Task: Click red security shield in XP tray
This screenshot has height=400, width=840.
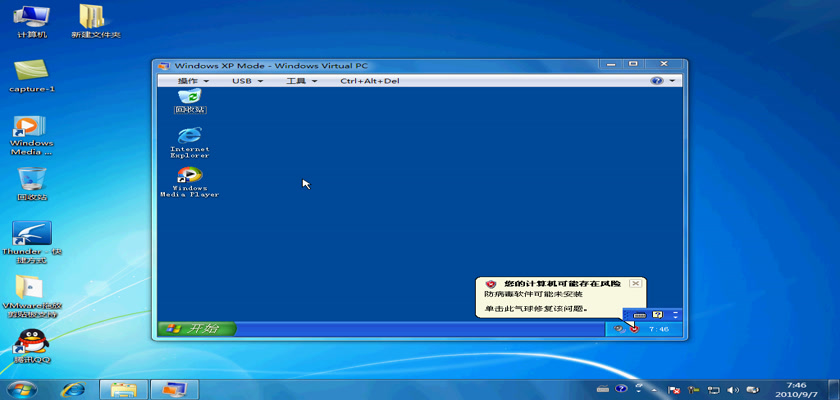Action: [x=634, y=329]
